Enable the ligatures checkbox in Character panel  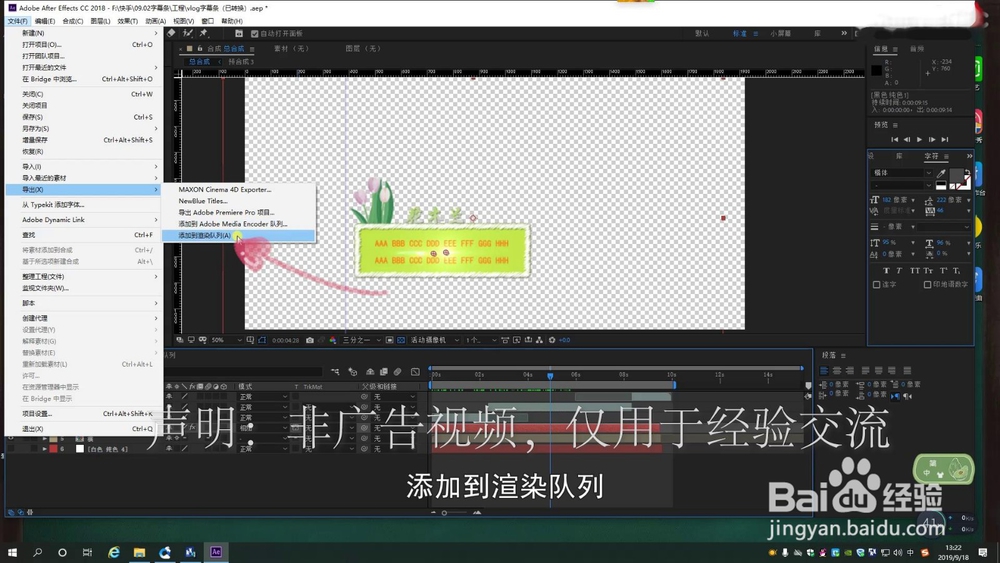tap(876, 285)
